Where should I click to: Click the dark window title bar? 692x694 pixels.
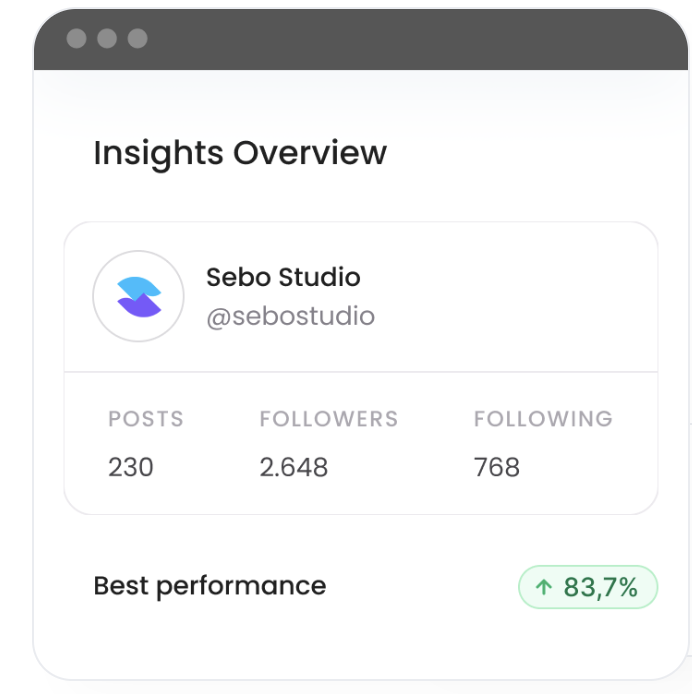(400, 40)
